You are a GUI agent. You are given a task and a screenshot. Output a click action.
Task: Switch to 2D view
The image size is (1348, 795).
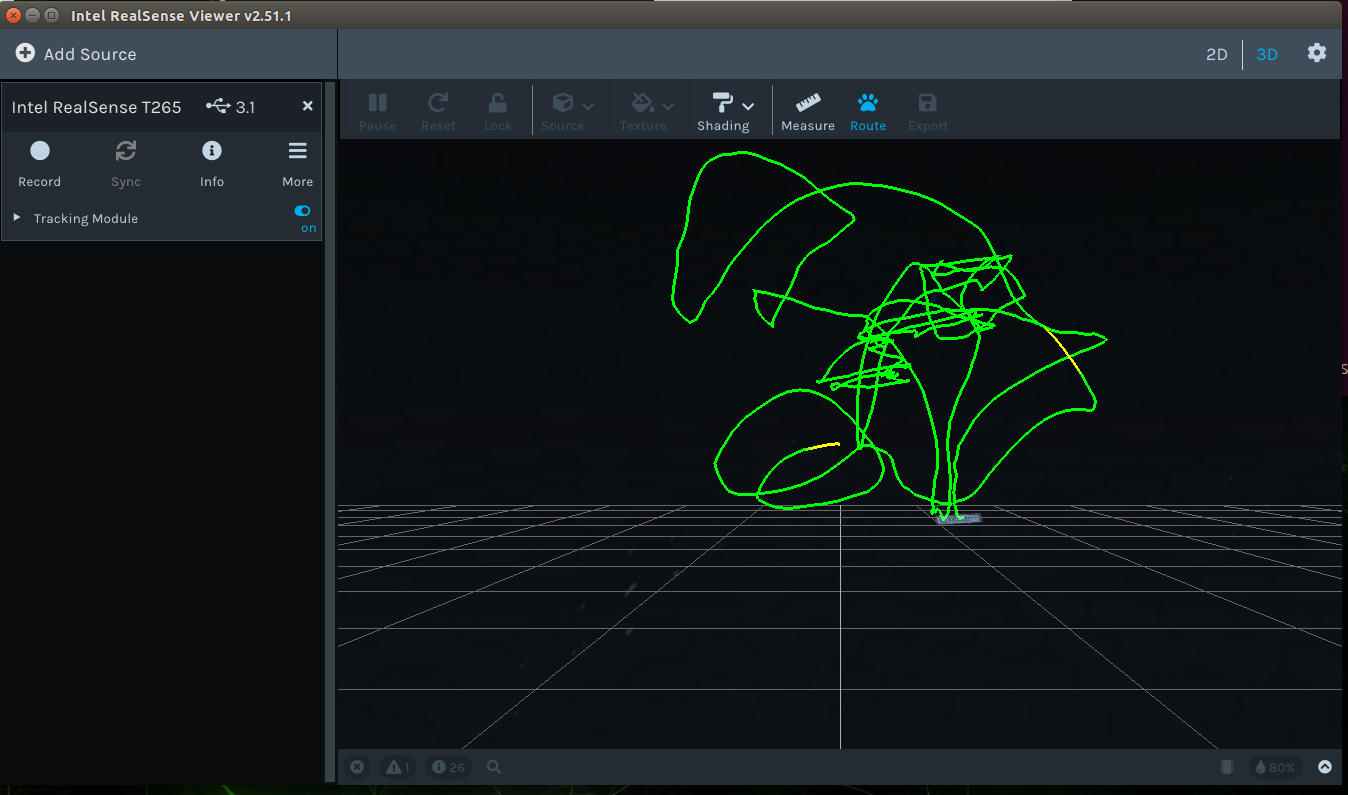point(1216,54)
